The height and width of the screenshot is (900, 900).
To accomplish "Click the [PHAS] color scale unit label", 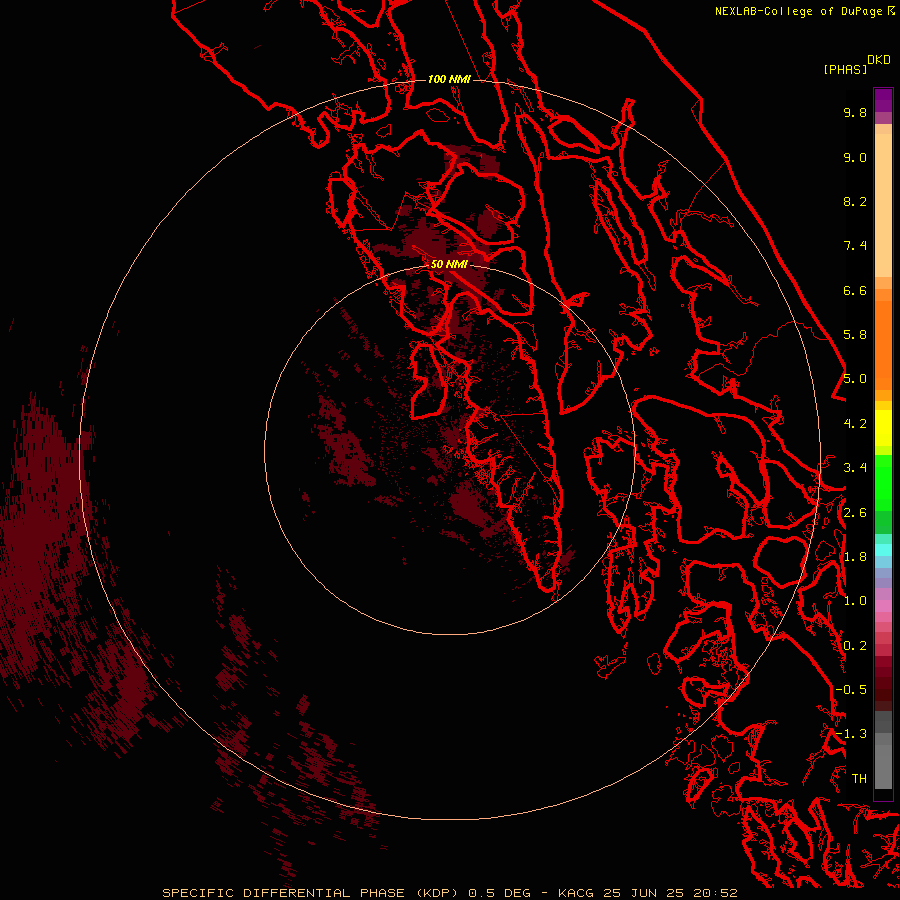I will click(x=845, y=69).
